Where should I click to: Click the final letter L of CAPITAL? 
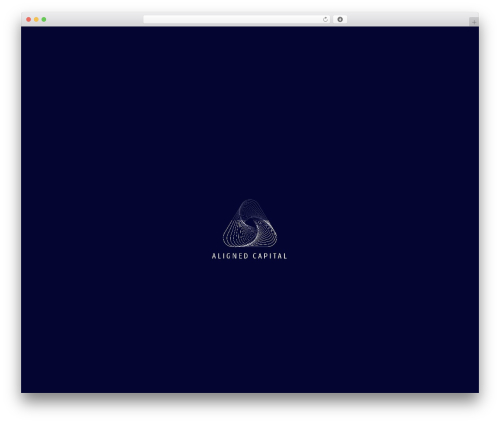[x=285, y=256]
